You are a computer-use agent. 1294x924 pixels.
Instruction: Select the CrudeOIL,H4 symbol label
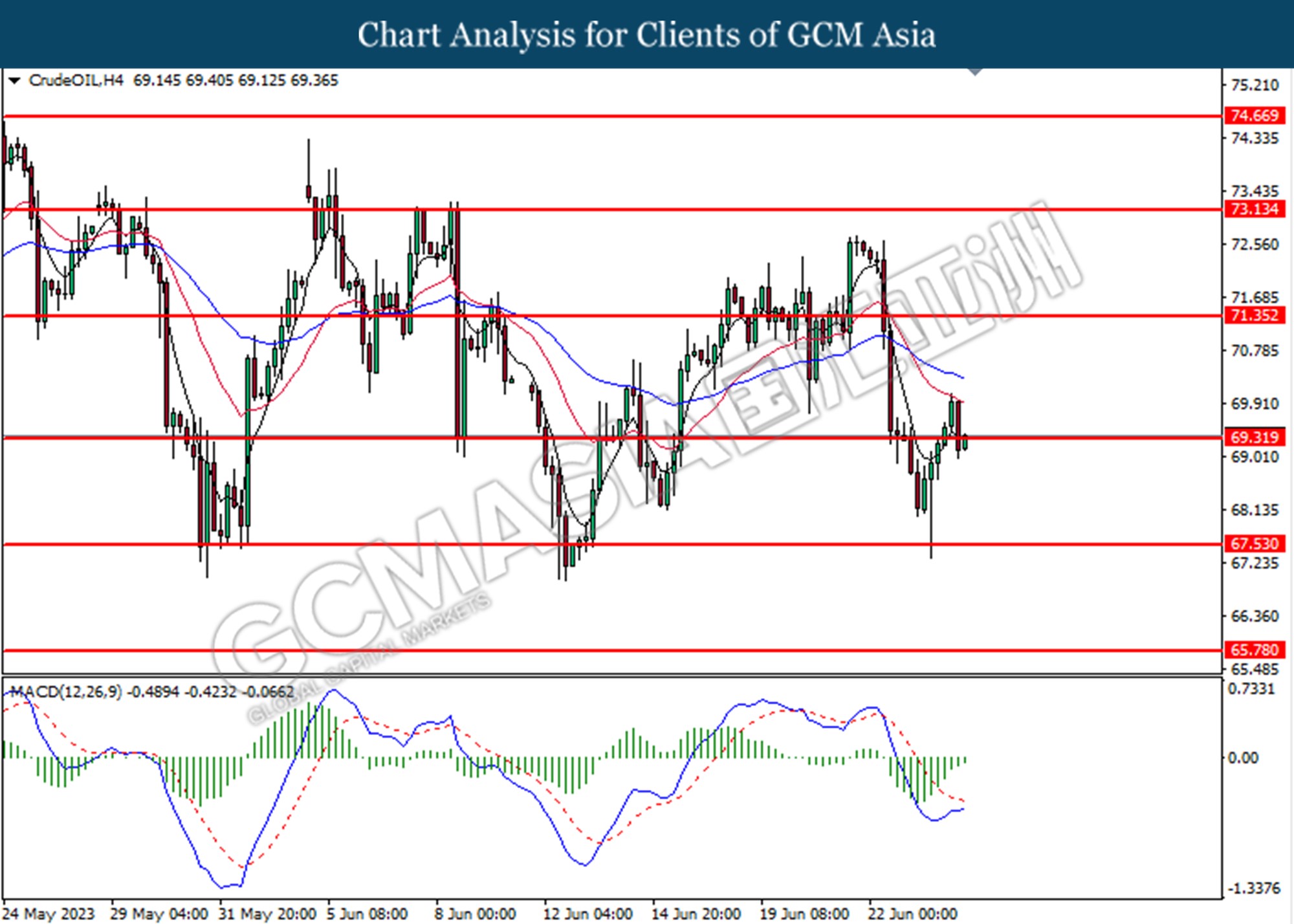[x=76, y=80]
